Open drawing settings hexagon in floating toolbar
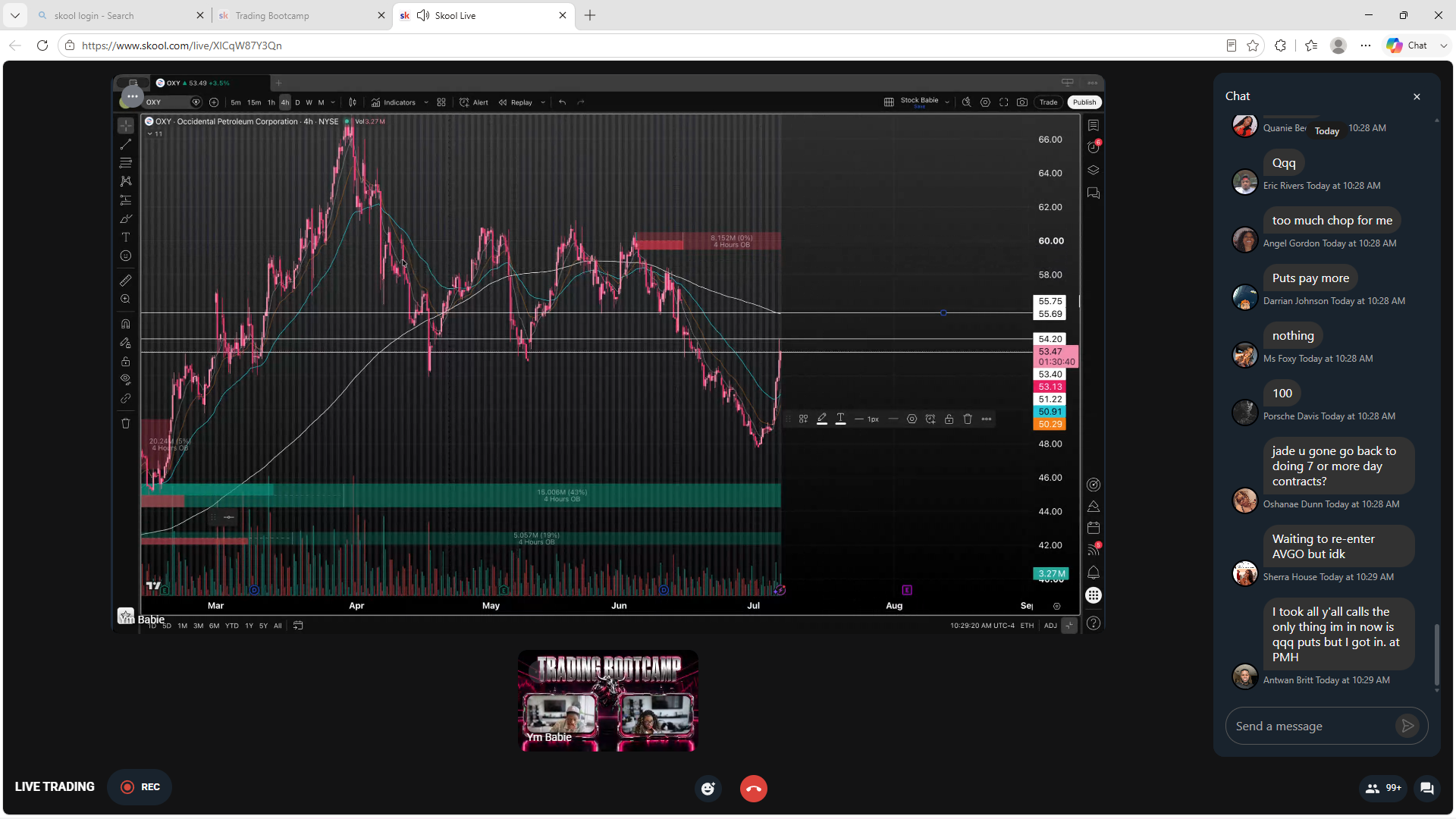 click(912, 419)
